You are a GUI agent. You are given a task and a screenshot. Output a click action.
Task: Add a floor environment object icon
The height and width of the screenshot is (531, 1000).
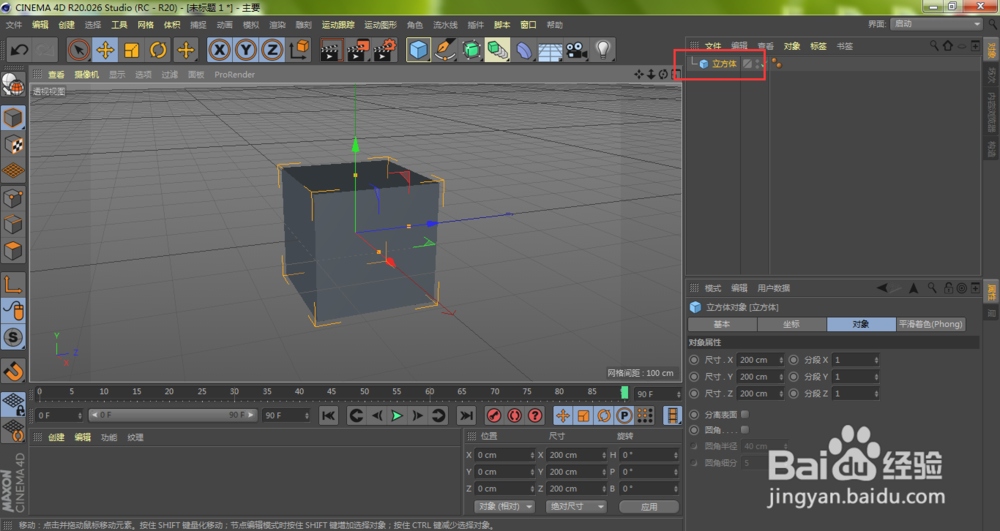[550, 50]
